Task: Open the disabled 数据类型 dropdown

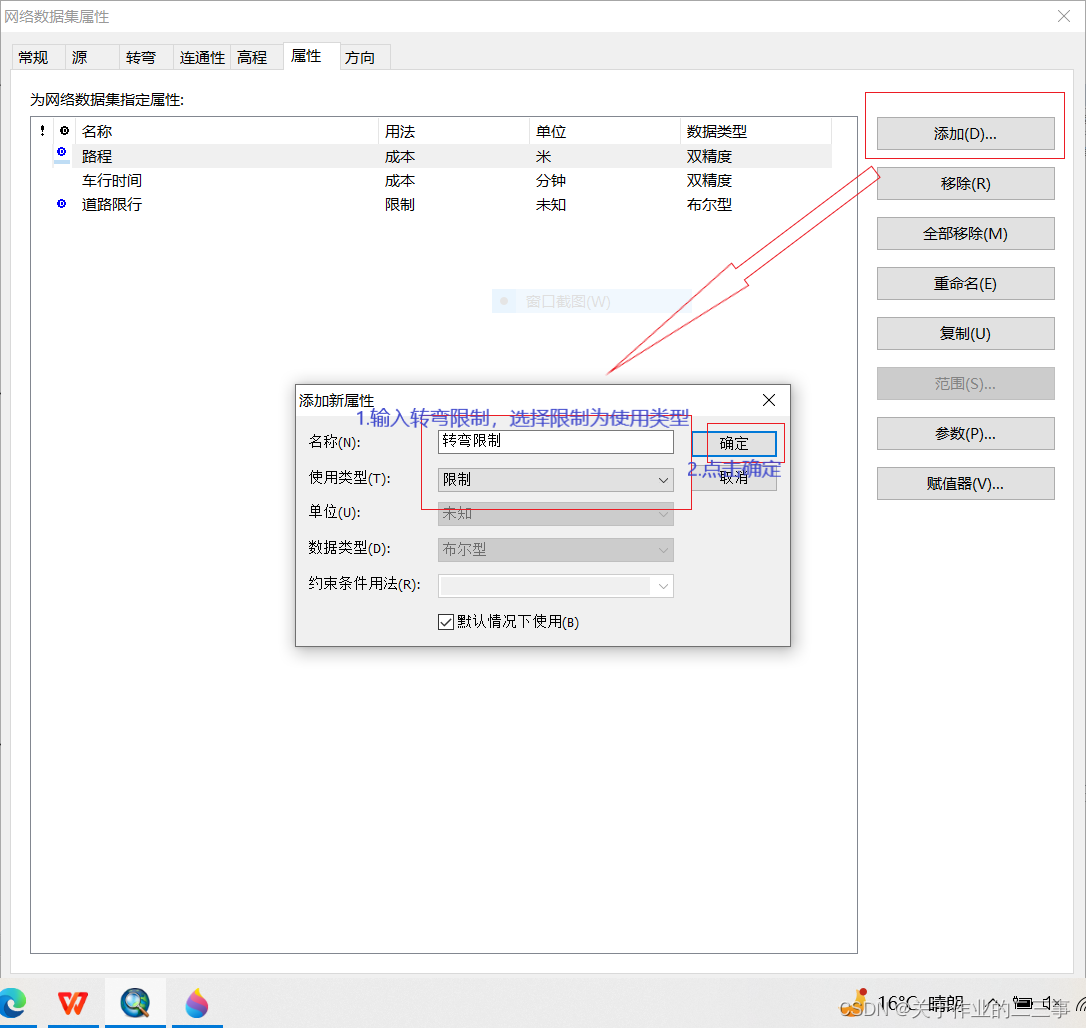Action: (x=555, y=549)
